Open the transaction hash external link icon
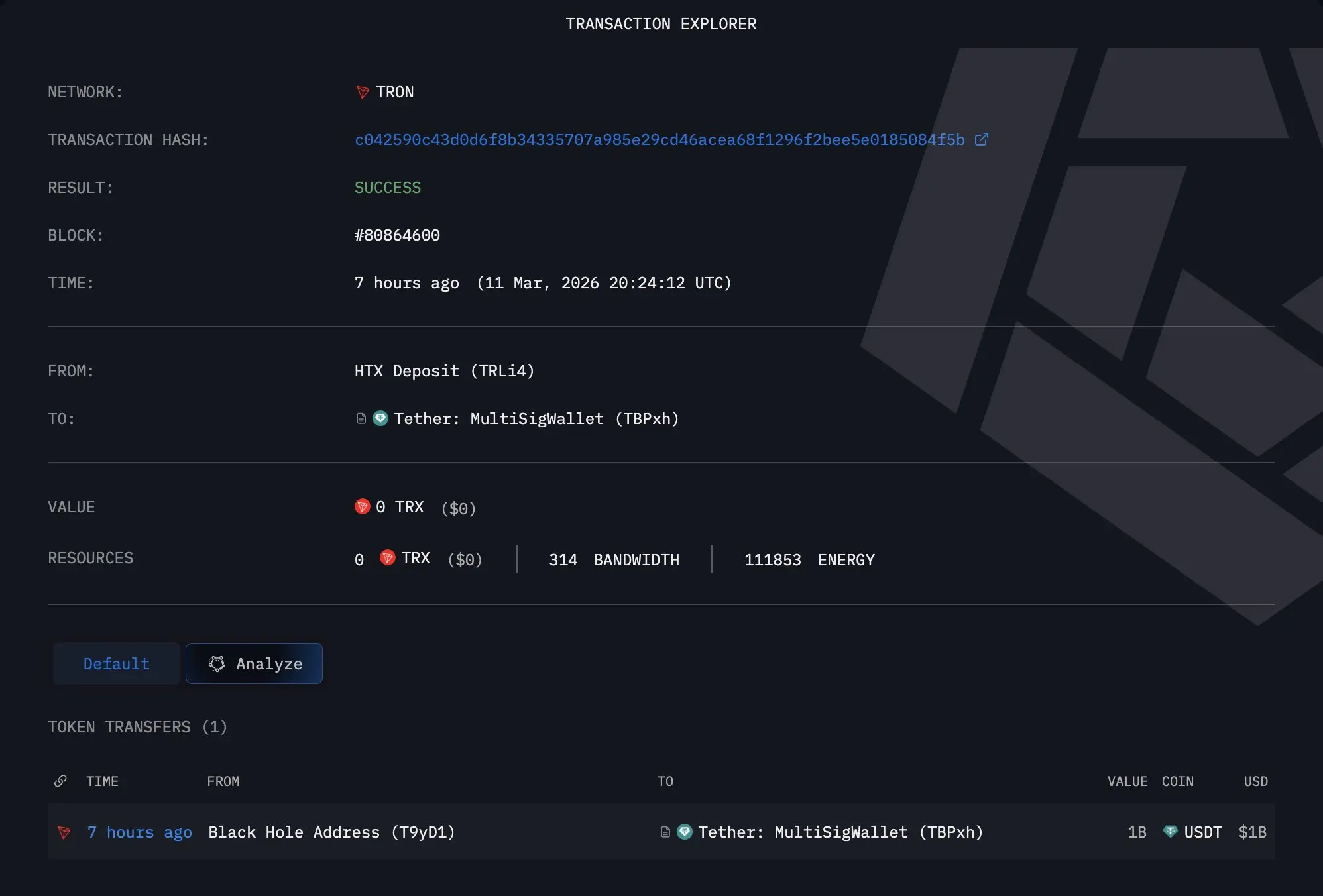This screenshot has width=1323, height=896. 982,139
